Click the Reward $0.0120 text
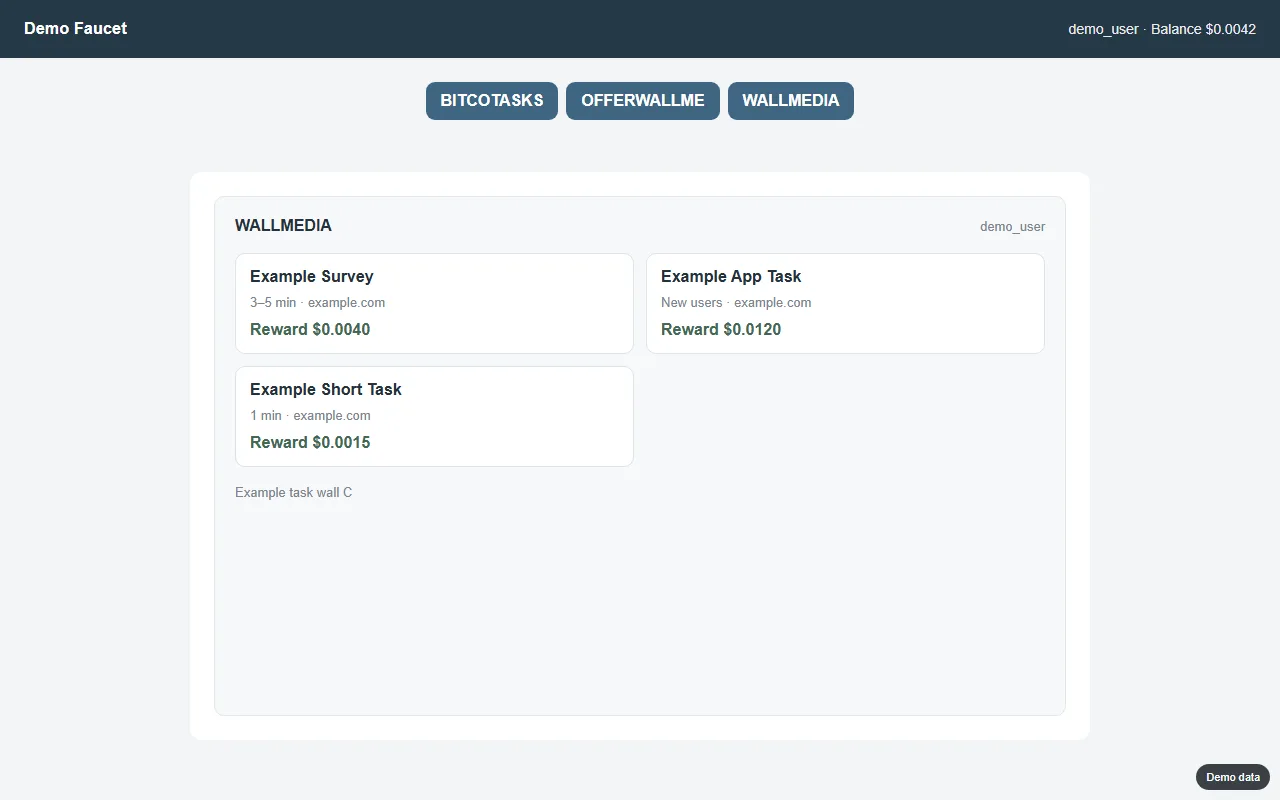Image resolution: width=1280 pixels, height=800 pixels. click(x=721, y=330)
